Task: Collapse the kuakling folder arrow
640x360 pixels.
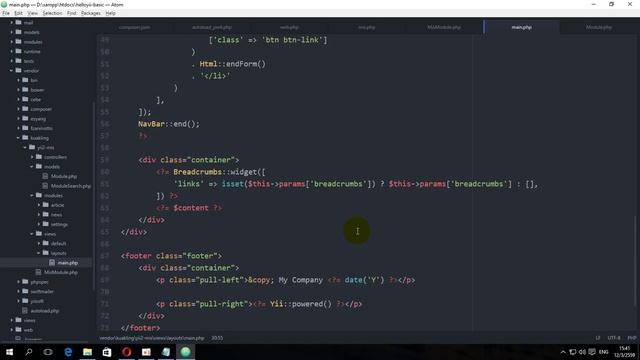Action: (18, 138)
